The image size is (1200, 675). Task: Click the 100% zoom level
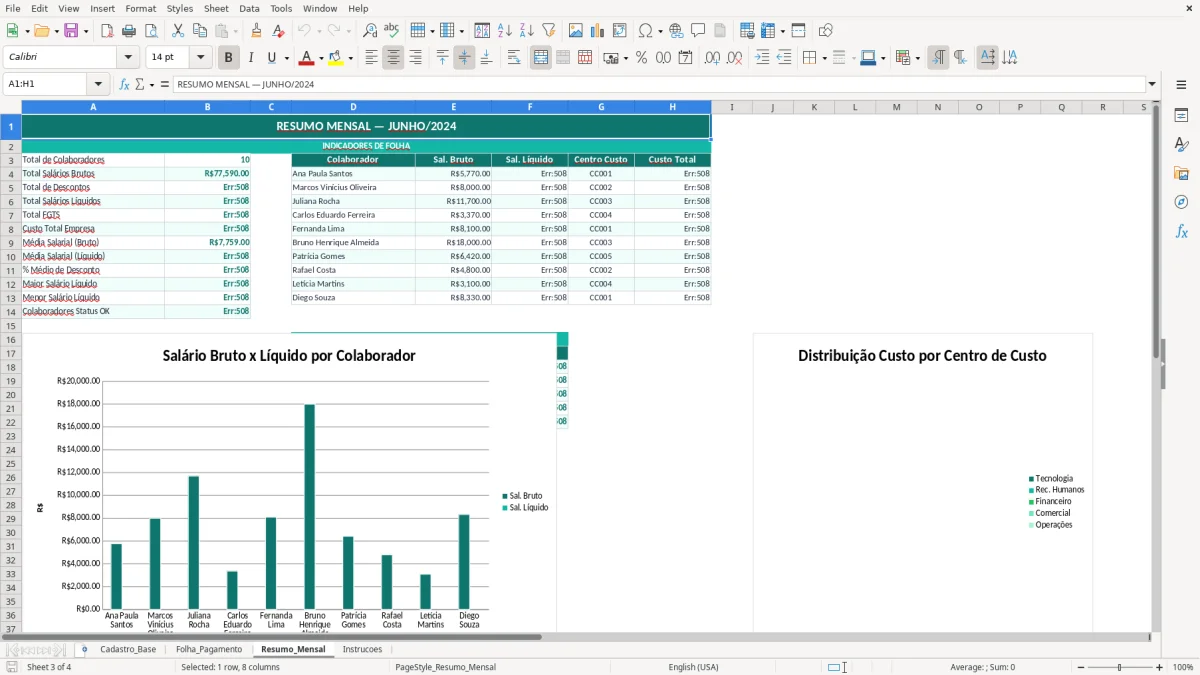pos(1182,667)
